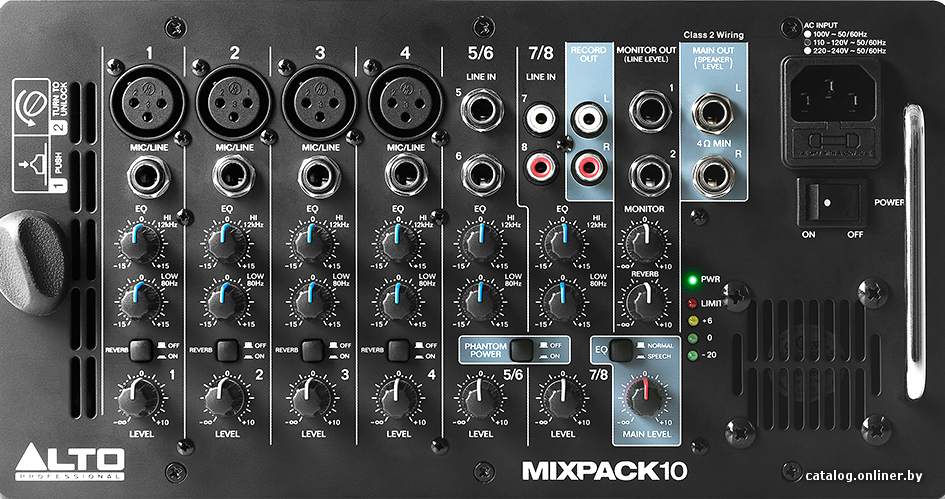This screenshot has width=945, height=499.
Task: Toggle channel 3 REVERB switch
Action: (313, 350)
